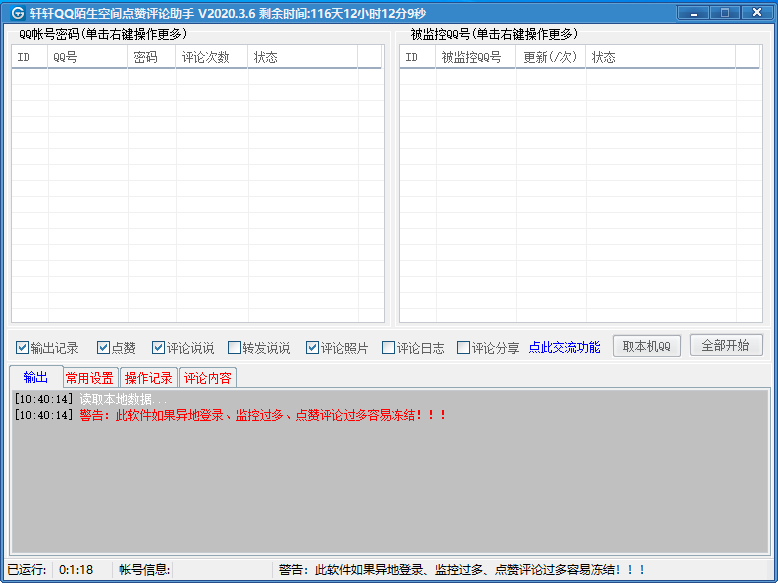Click the 更新(/次) column header
The width and height of the screenshot is (778, 583).
[x=550, y=58]
